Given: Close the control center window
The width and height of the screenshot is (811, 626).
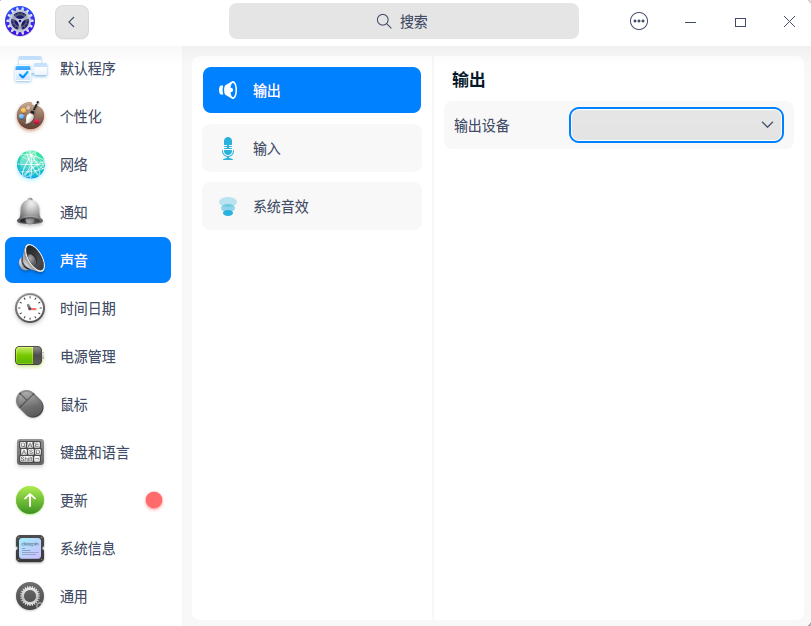Looking at the screenshot, I should coord(789,22).
